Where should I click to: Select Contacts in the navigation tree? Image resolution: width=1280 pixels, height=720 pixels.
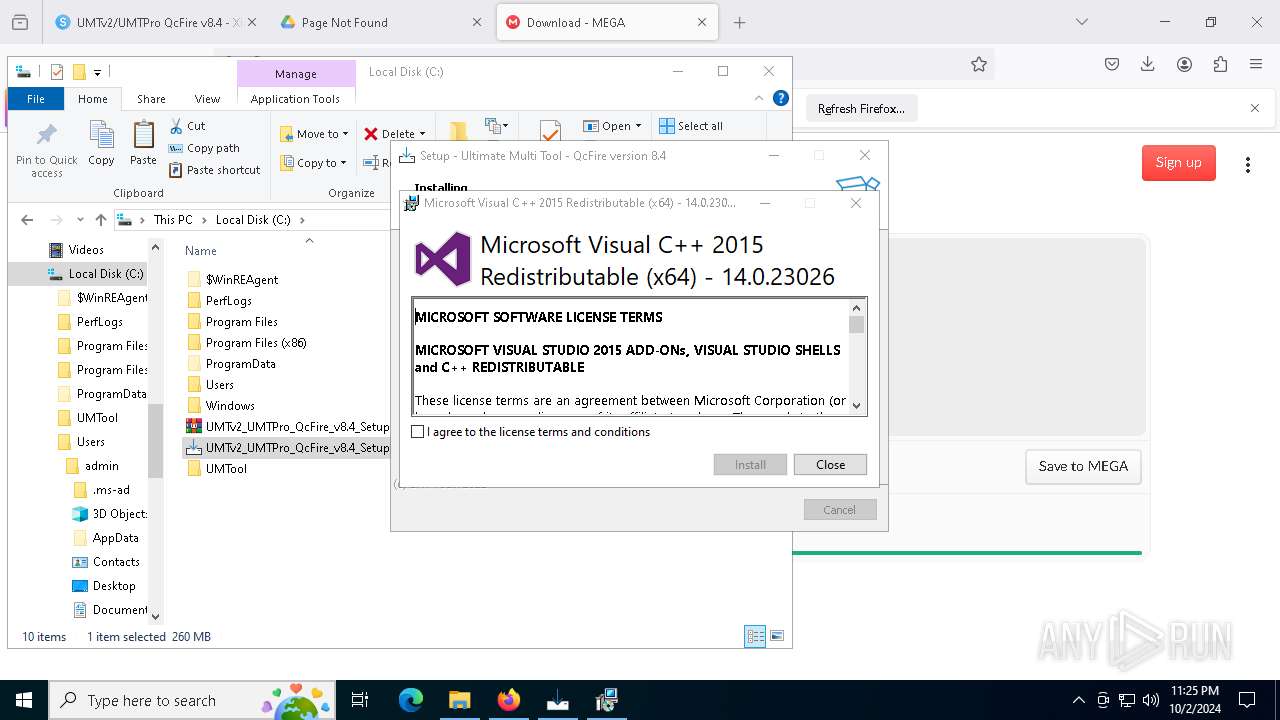coord(116,562)
